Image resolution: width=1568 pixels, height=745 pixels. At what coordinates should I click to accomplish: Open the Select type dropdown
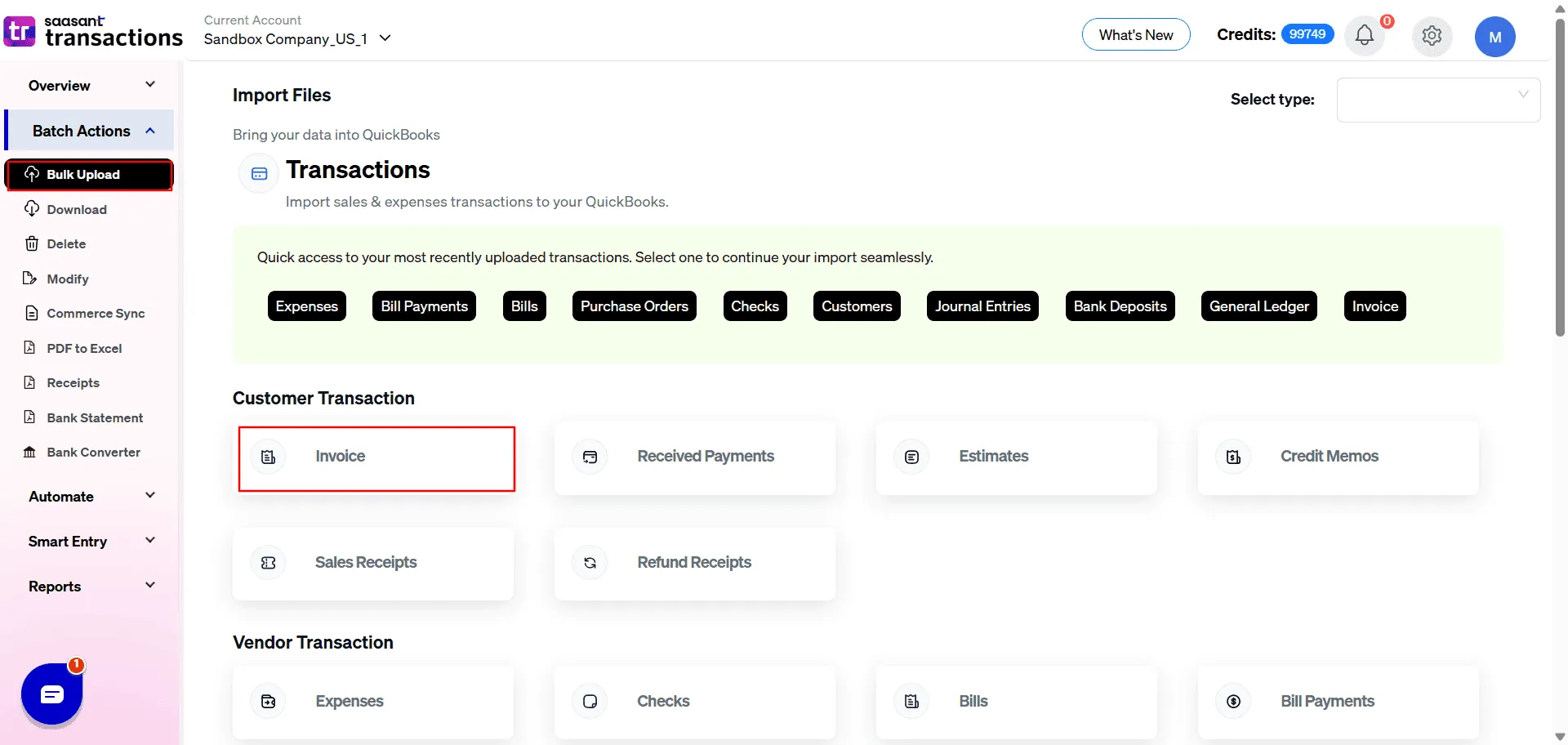tap(1438, 100)
